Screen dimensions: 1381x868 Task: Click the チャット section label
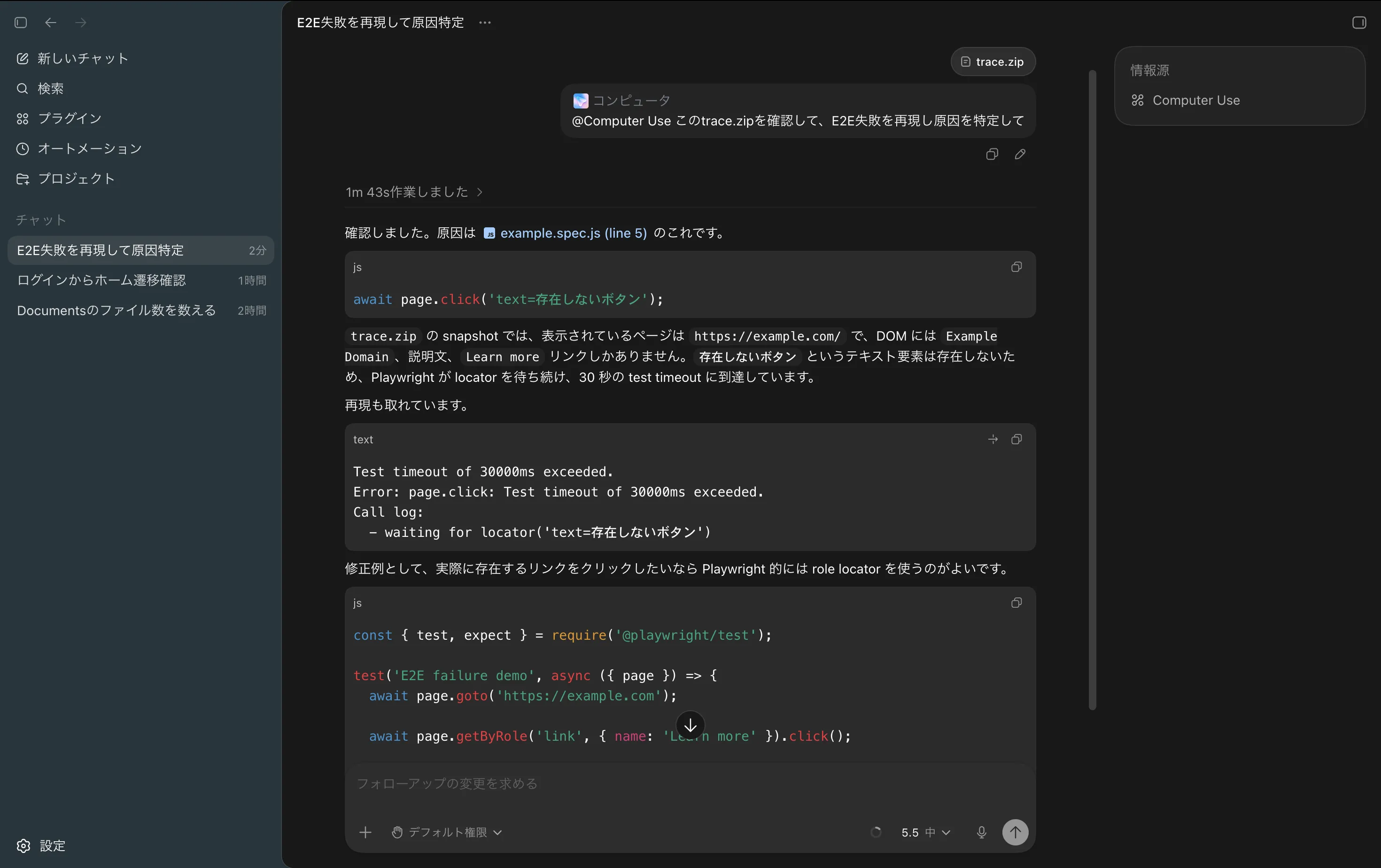(x=41, y=220)
